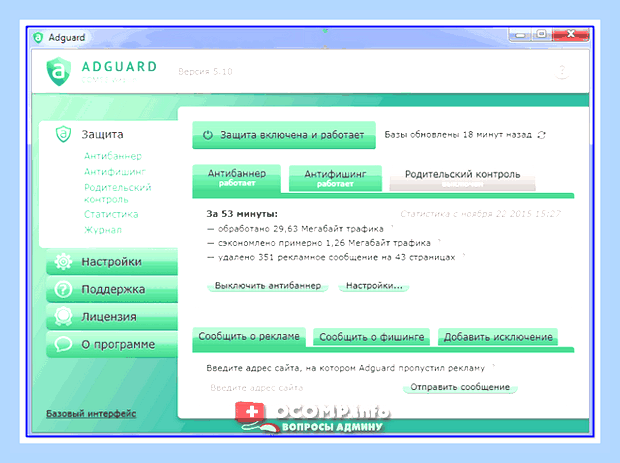The width and height of the screenshot is (620, 463).
Task: Select the Настройки sidebar section
Action: tap(112, 262)
